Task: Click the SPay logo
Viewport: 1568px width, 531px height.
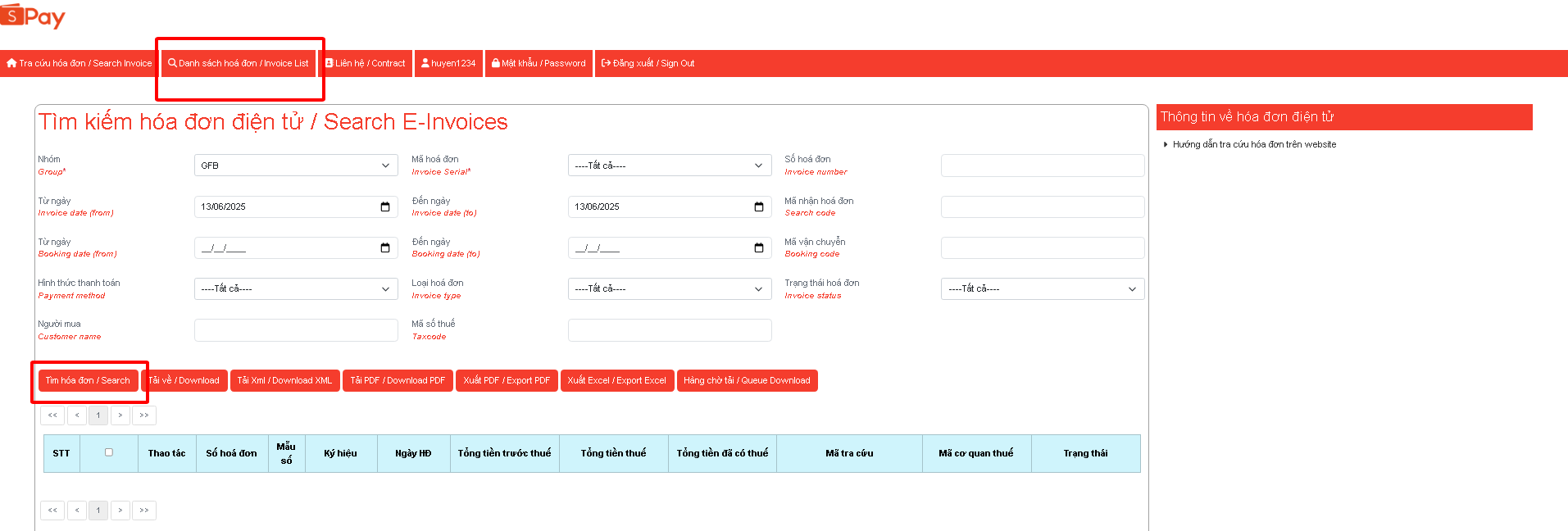Action: coord(33,16)
